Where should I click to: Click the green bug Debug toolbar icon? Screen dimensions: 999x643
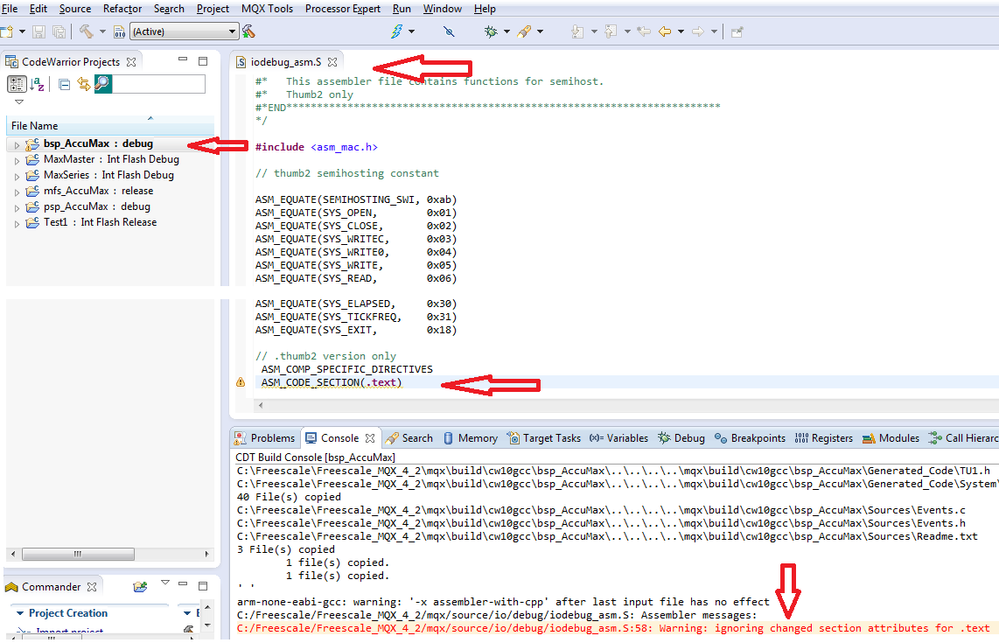click(491, 31)
